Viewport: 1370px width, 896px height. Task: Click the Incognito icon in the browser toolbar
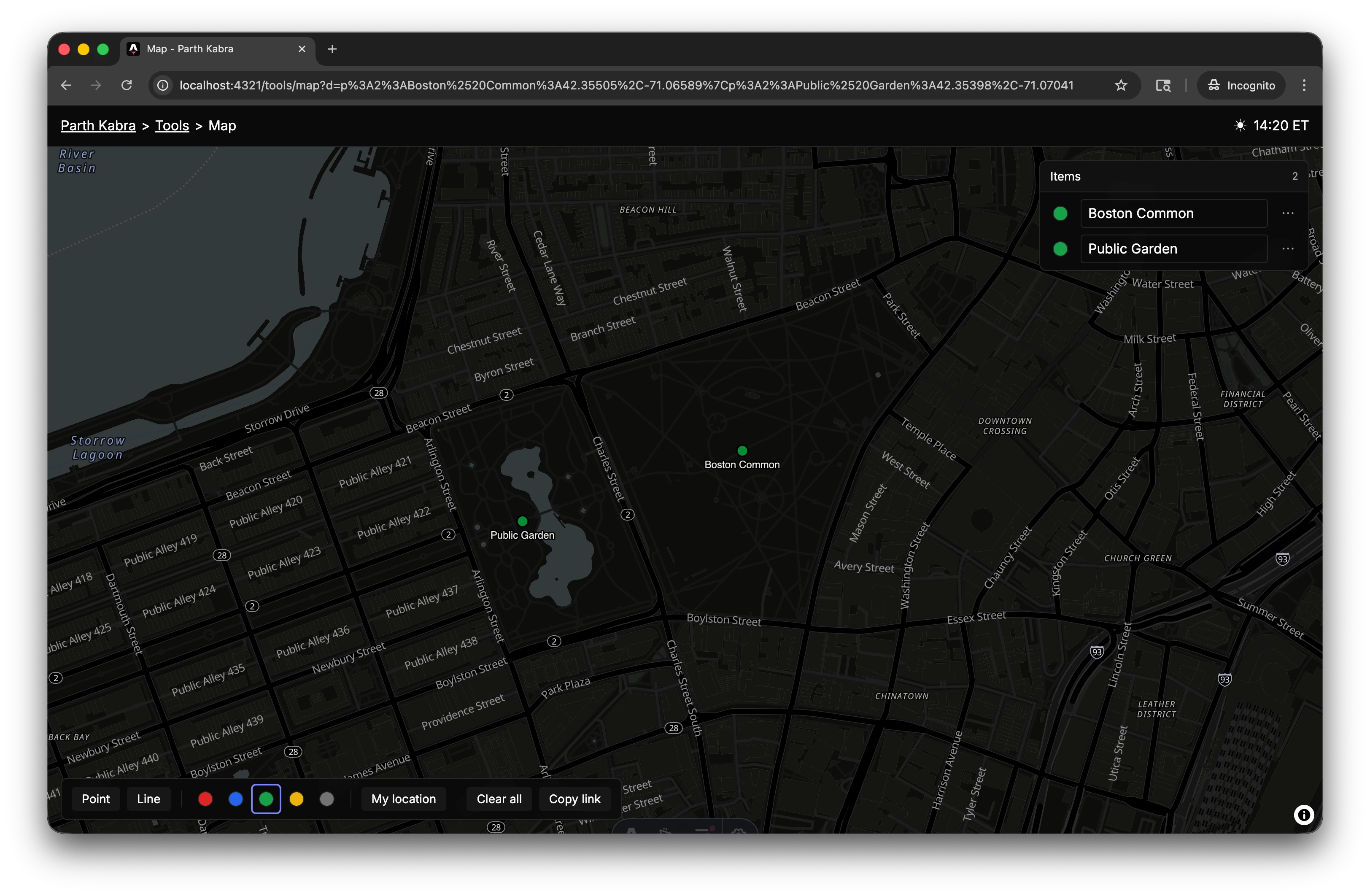pos(1214,85)
